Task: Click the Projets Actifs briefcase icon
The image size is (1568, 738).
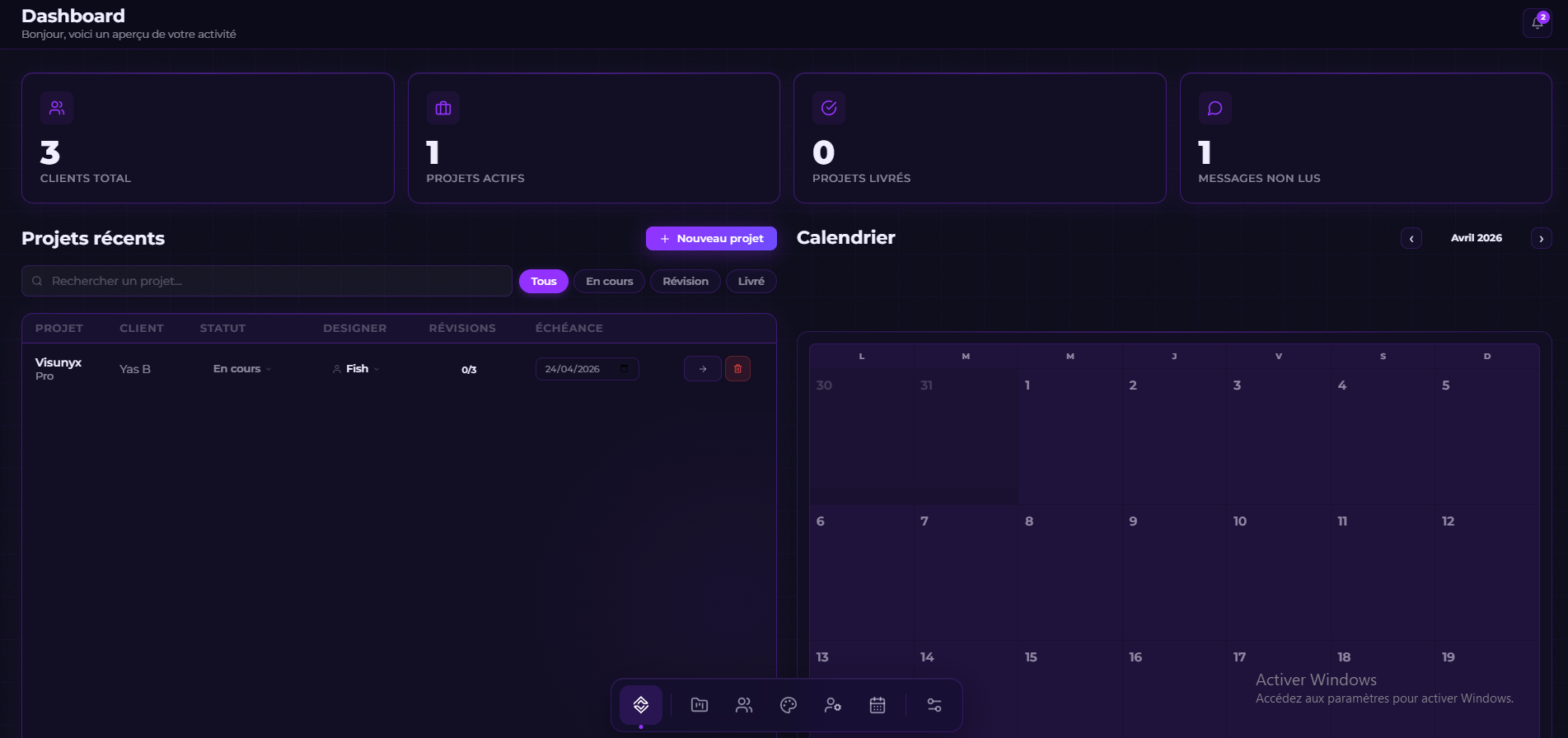Action: (x=443, y=108)
